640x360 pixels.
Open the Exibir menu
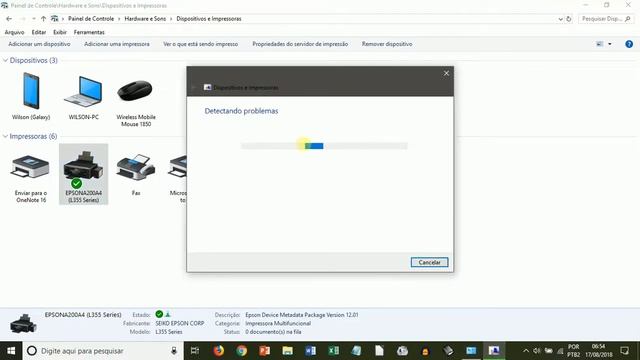60,32
